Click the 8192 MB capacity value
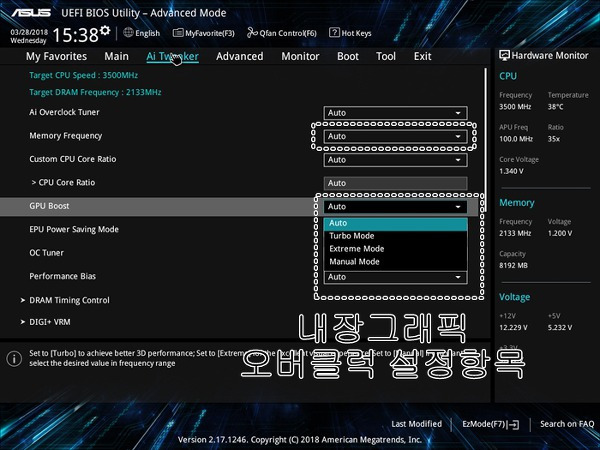 (513, 265)
